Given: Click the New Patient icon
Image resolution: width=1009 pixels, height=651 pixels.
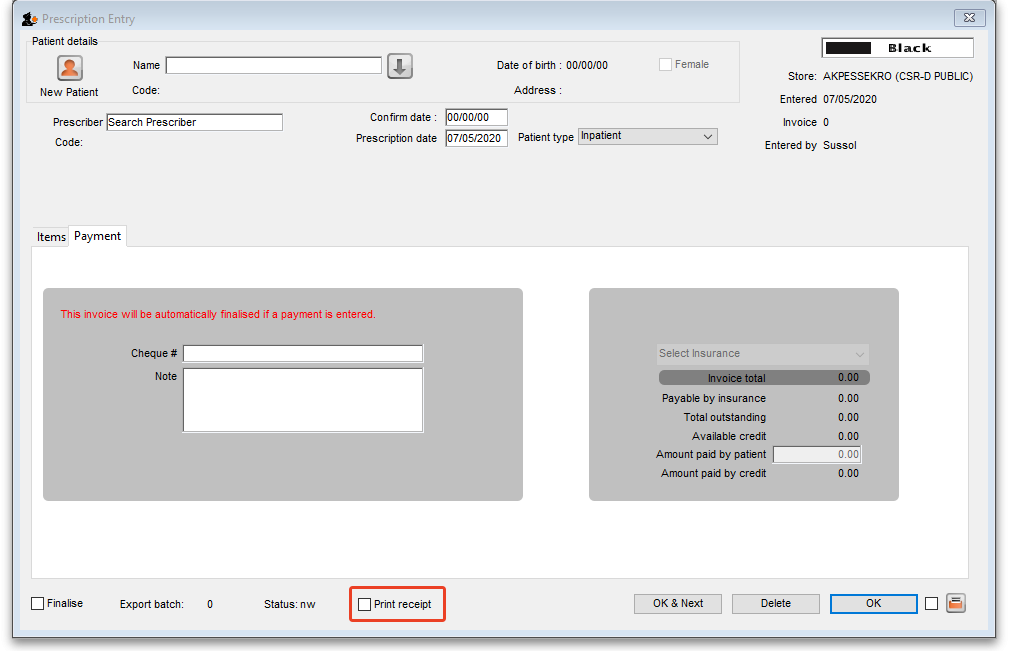Looking at the screenshot, I should pyautogui.click(x=69, y=68).
